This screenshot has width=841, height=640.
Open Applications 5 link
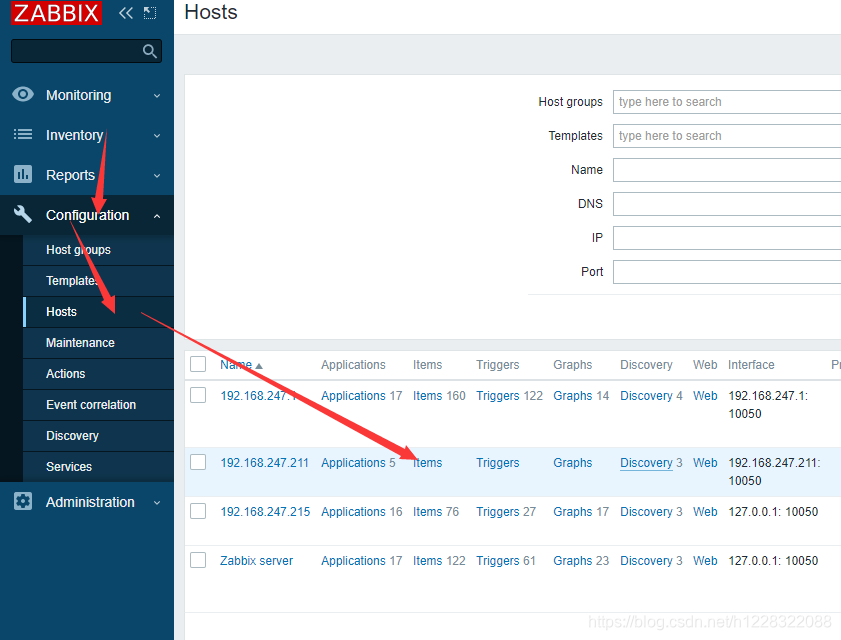coord(353,462)
